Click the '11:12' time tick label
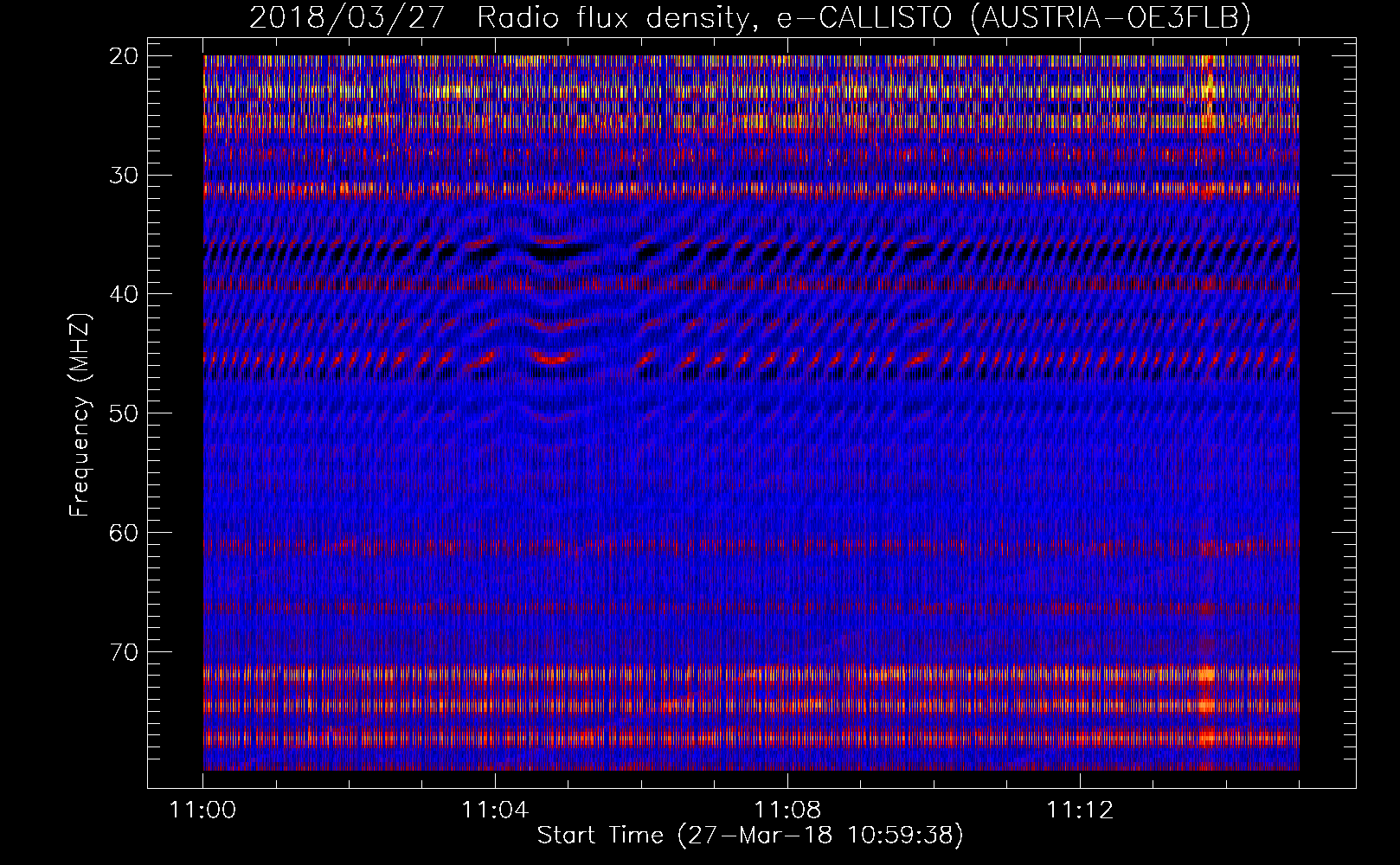This screenshot has height=865, width=1400. [1080, 811]
